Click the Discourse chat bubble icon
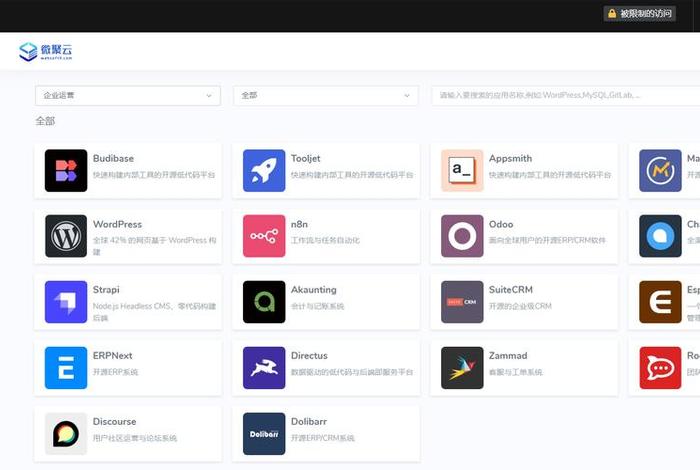The image size is (700, 470). coord(66,434)
